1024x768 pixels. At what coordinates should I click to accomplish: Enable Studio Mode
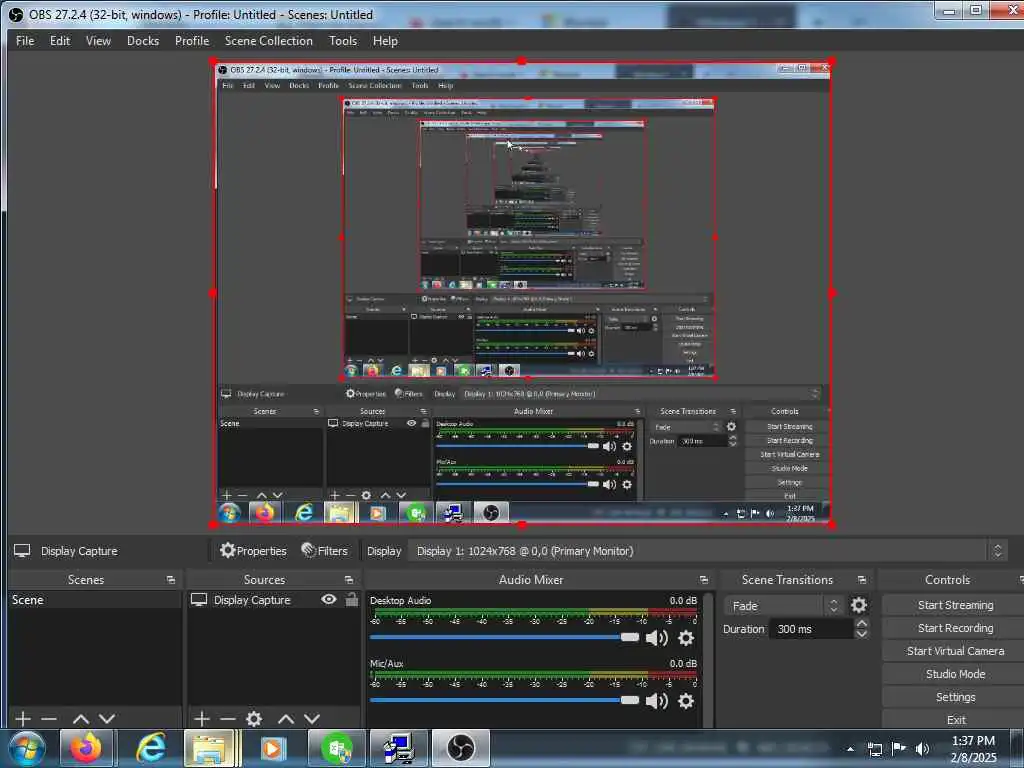pyautogui.click(x=955, y=673)
